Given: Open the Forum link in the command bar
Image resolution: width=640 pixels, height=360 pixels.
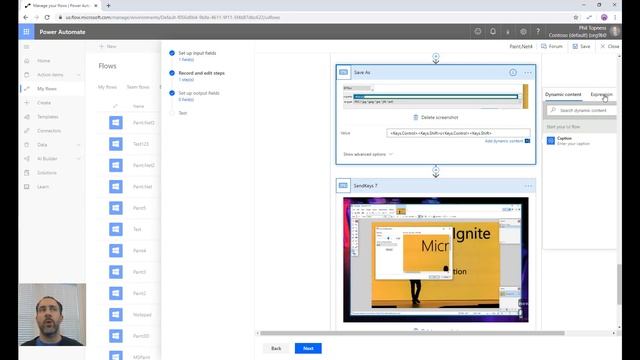Looking at the screenshot, I should pos(552,47).
